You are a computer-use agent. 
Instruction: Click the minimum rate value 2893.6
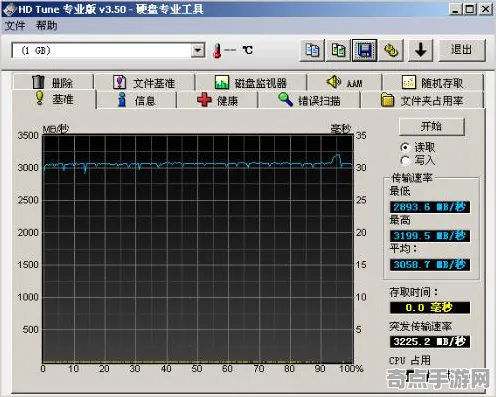(430, 207)
